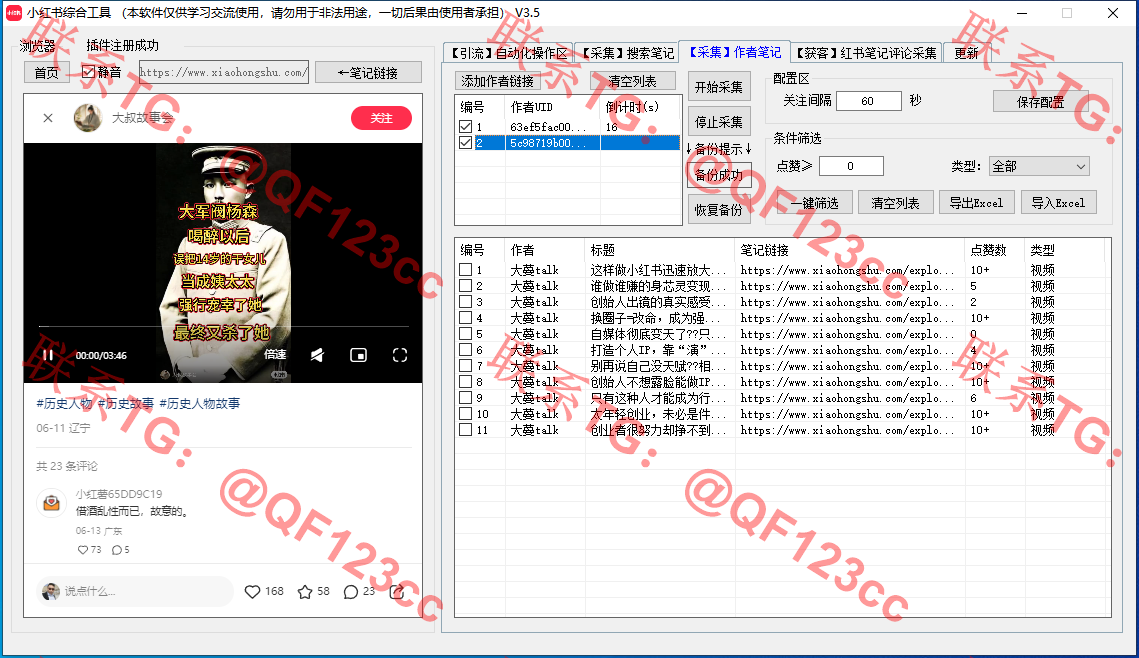Open hashtag #历史人物故事
This screenshot has height=658, width=1139.
[200, 403]
